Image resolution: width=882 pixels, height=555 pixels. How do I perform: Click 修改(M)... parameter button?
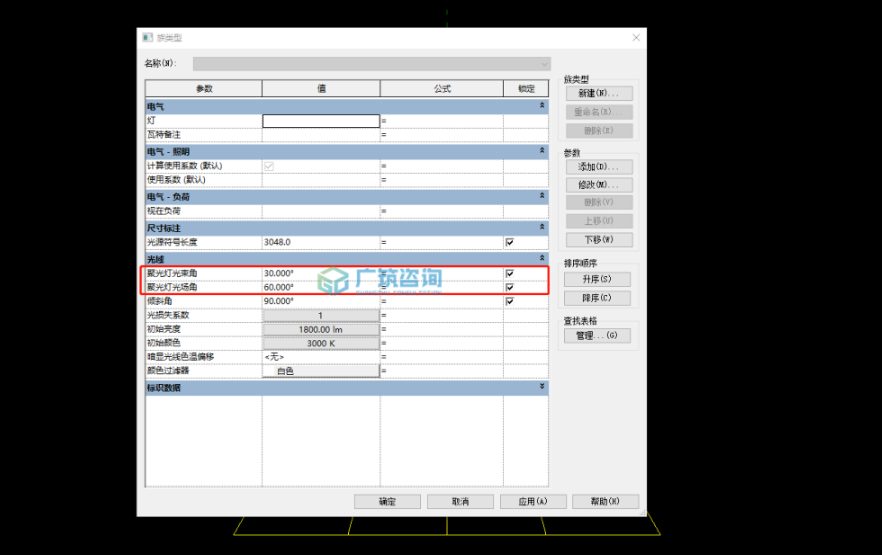pos(599,185)
